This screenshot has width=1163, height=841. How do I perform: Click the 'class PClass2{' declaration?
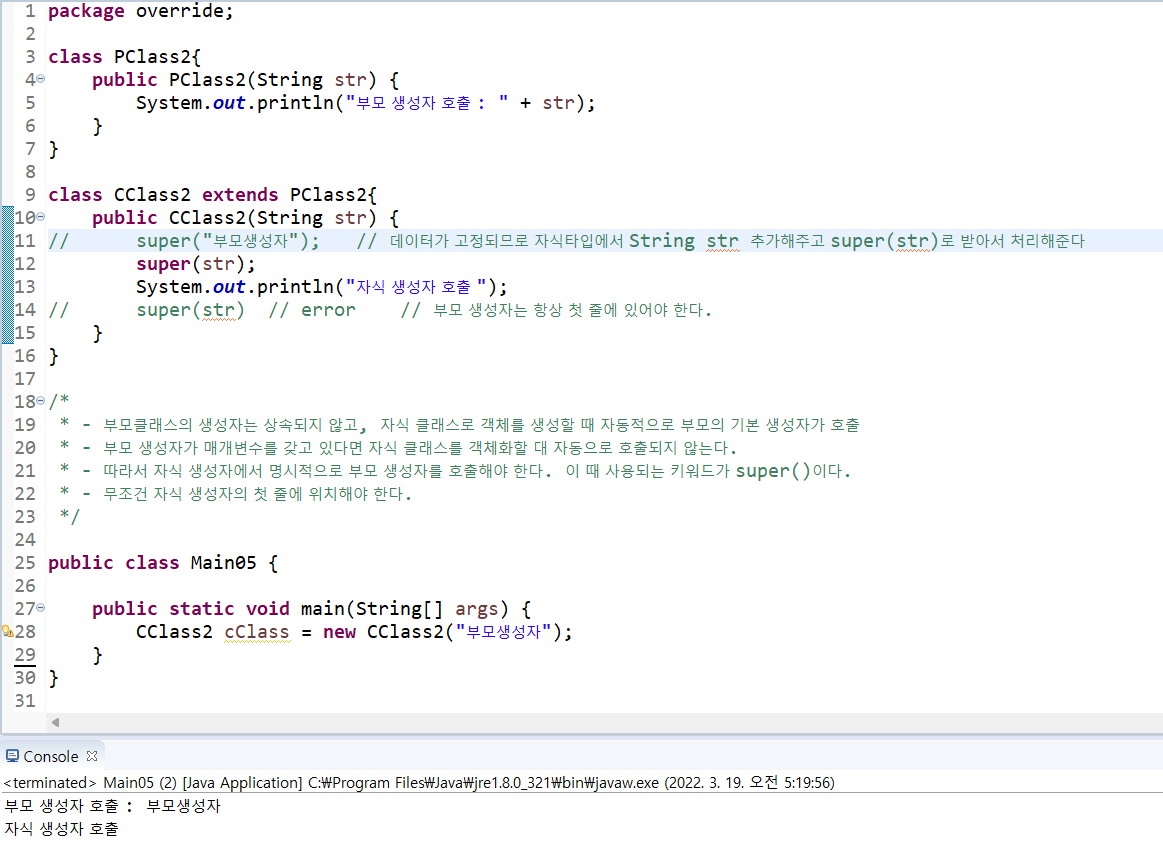click(x=125, y=57)
